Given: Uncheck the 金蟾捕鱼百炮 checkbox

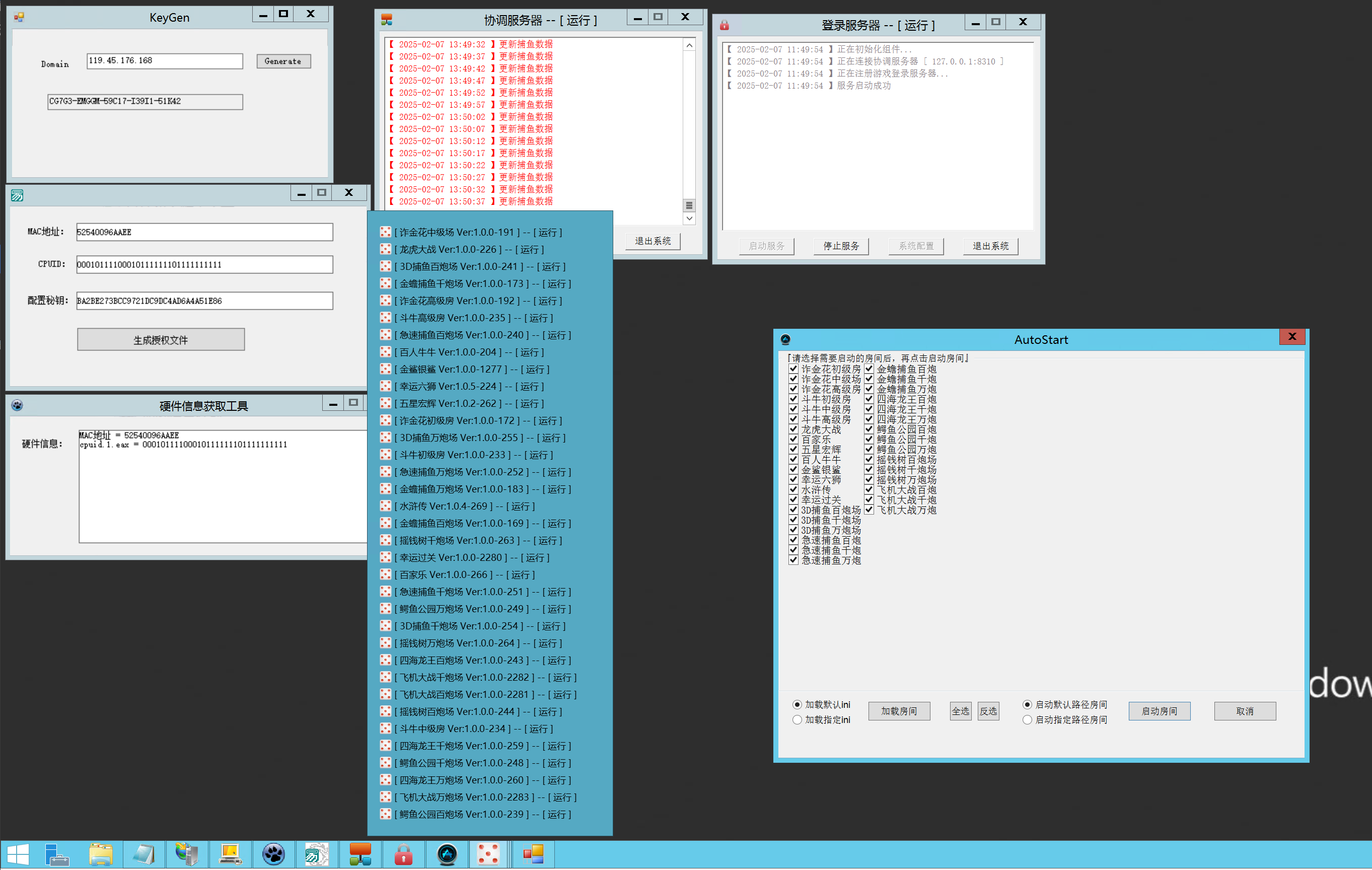Looking at the screenshot, I should [869, 369].
